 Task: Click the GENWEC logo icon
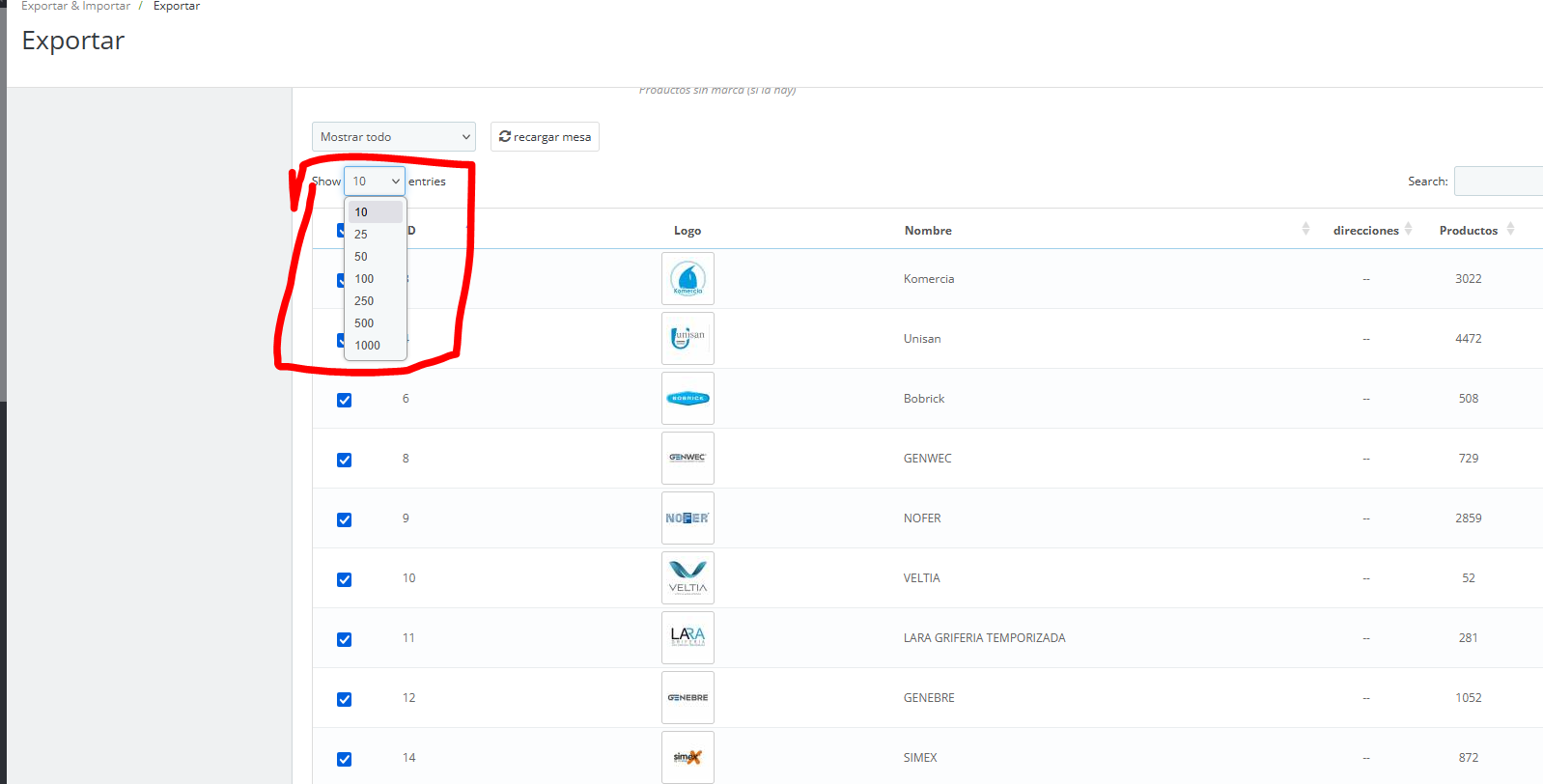tap(687, 459)
